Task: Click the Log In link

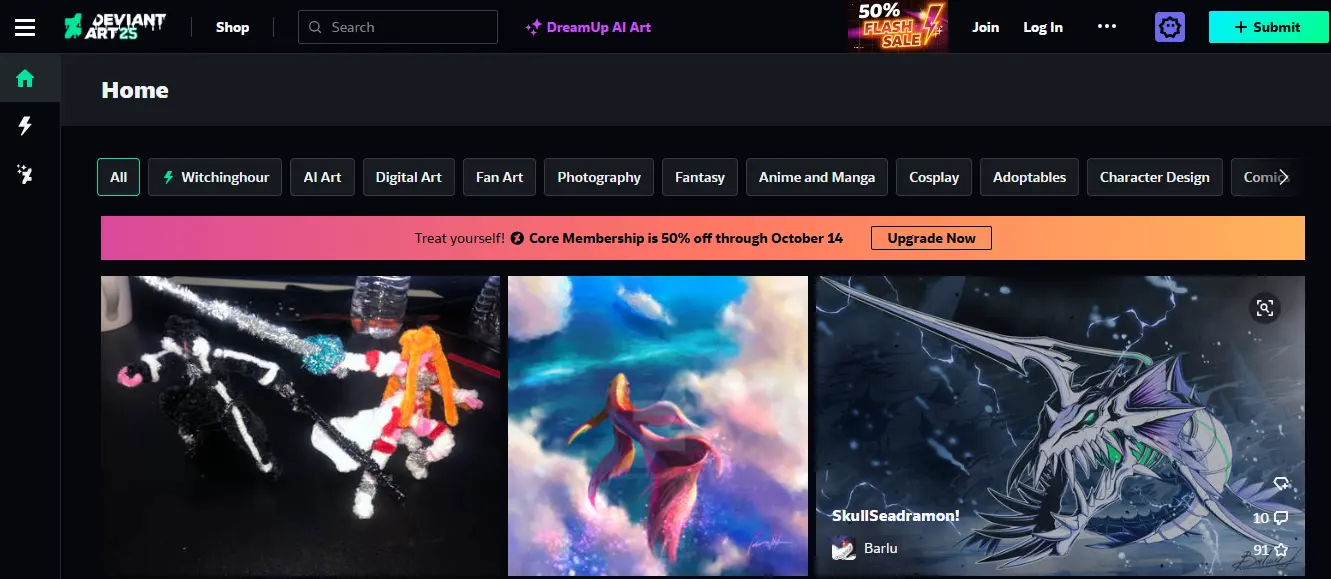Action: [x=1042, y=27]
